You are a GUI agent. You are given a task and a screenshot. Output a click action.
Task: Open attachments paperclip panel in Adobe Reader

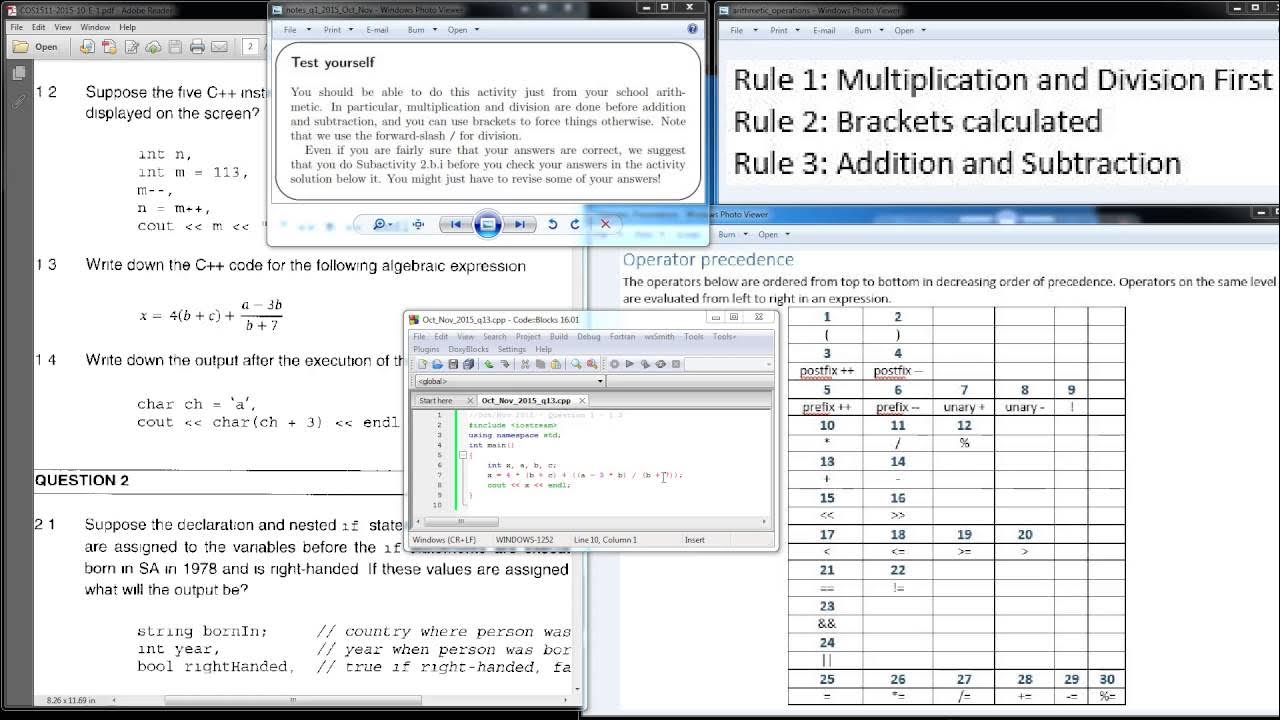point(18,101)
